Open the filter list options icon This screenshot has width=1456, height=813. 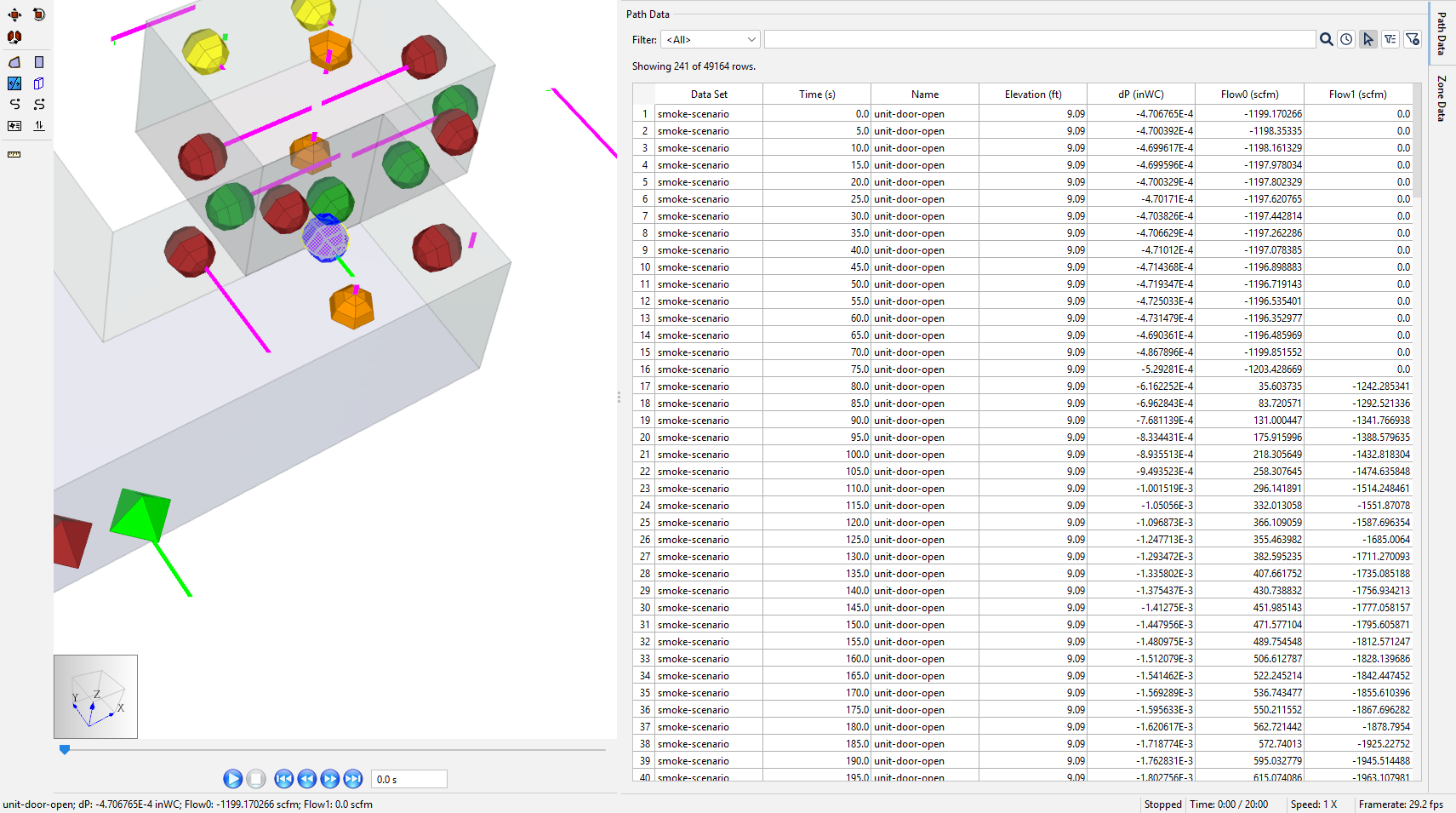pos(1390,40)
